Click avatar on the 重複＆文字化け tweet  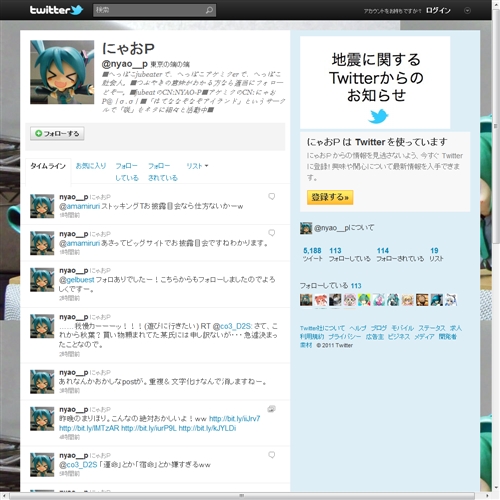click(42, 382)
